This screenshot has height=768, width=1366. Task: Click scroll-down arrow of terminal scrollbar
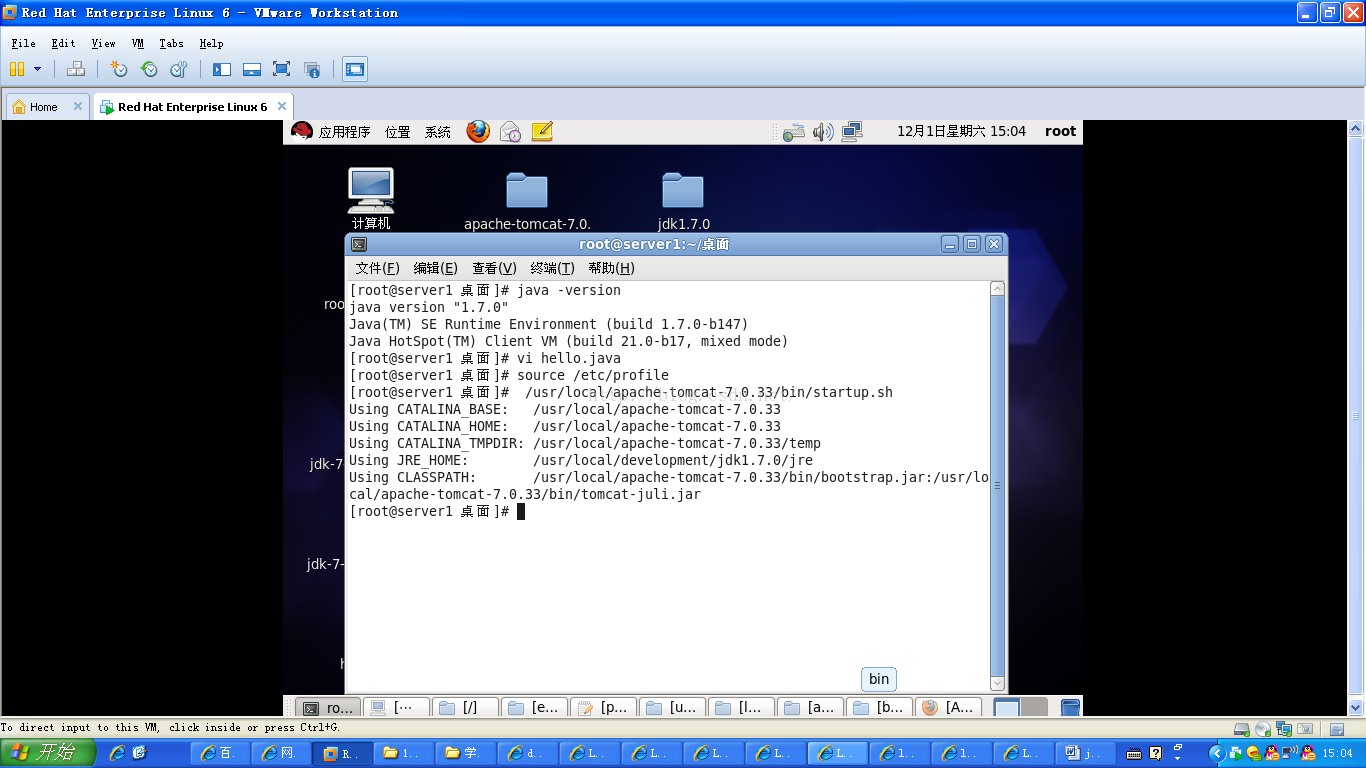[x=997, y=684]
